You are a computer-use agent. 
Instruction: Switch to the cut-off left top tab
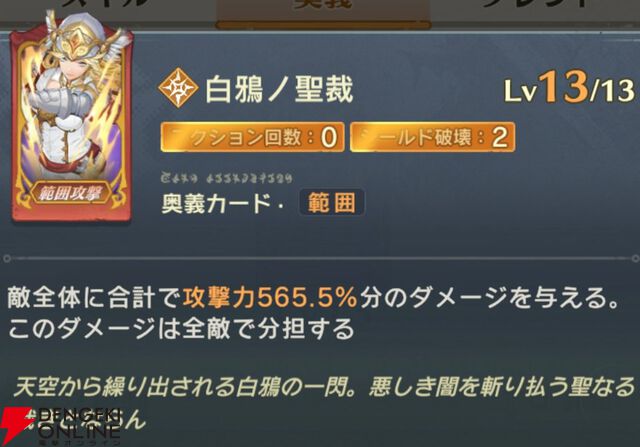click(107, 5)
